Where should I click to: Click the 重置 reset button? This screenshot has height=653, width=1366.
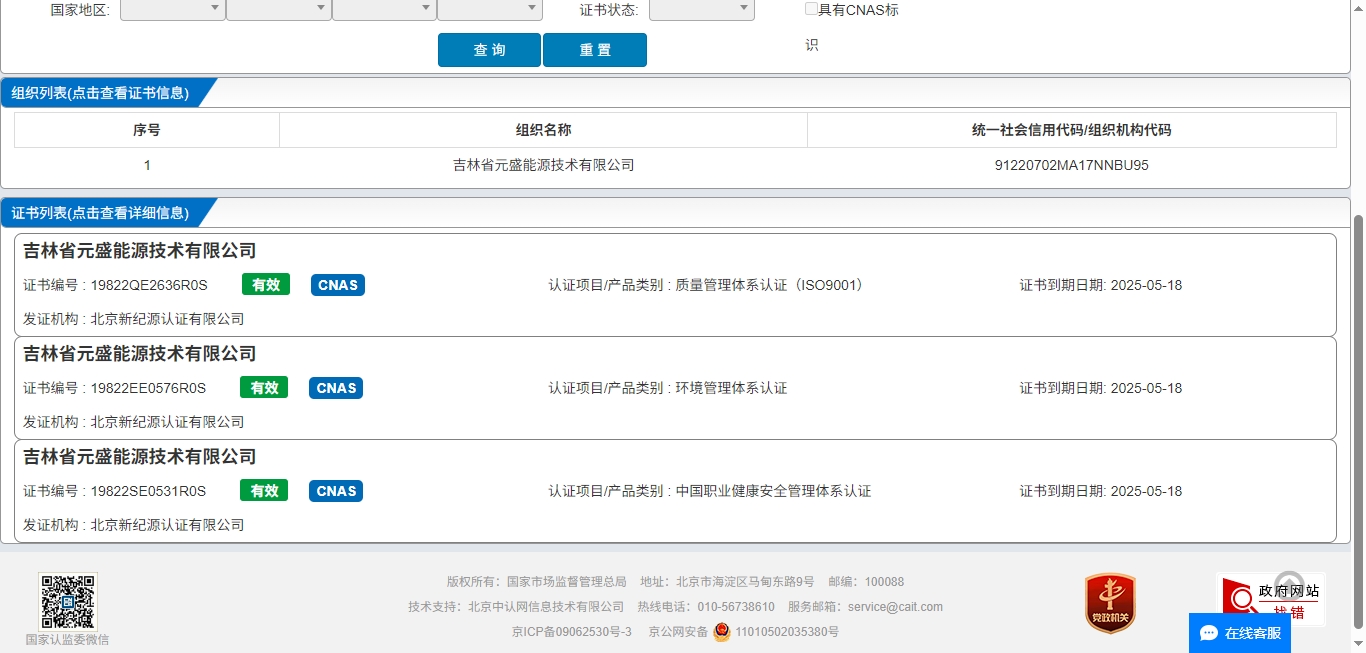pyautogui.click(x=595, y=50)
